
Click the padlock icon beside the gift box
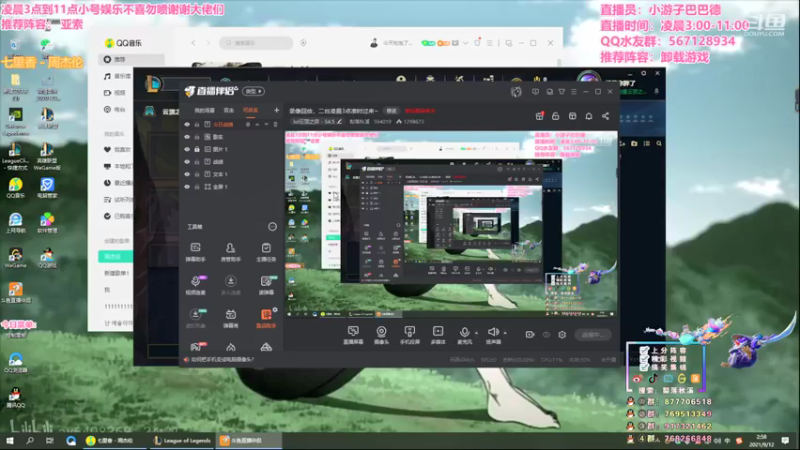point(556,116)
